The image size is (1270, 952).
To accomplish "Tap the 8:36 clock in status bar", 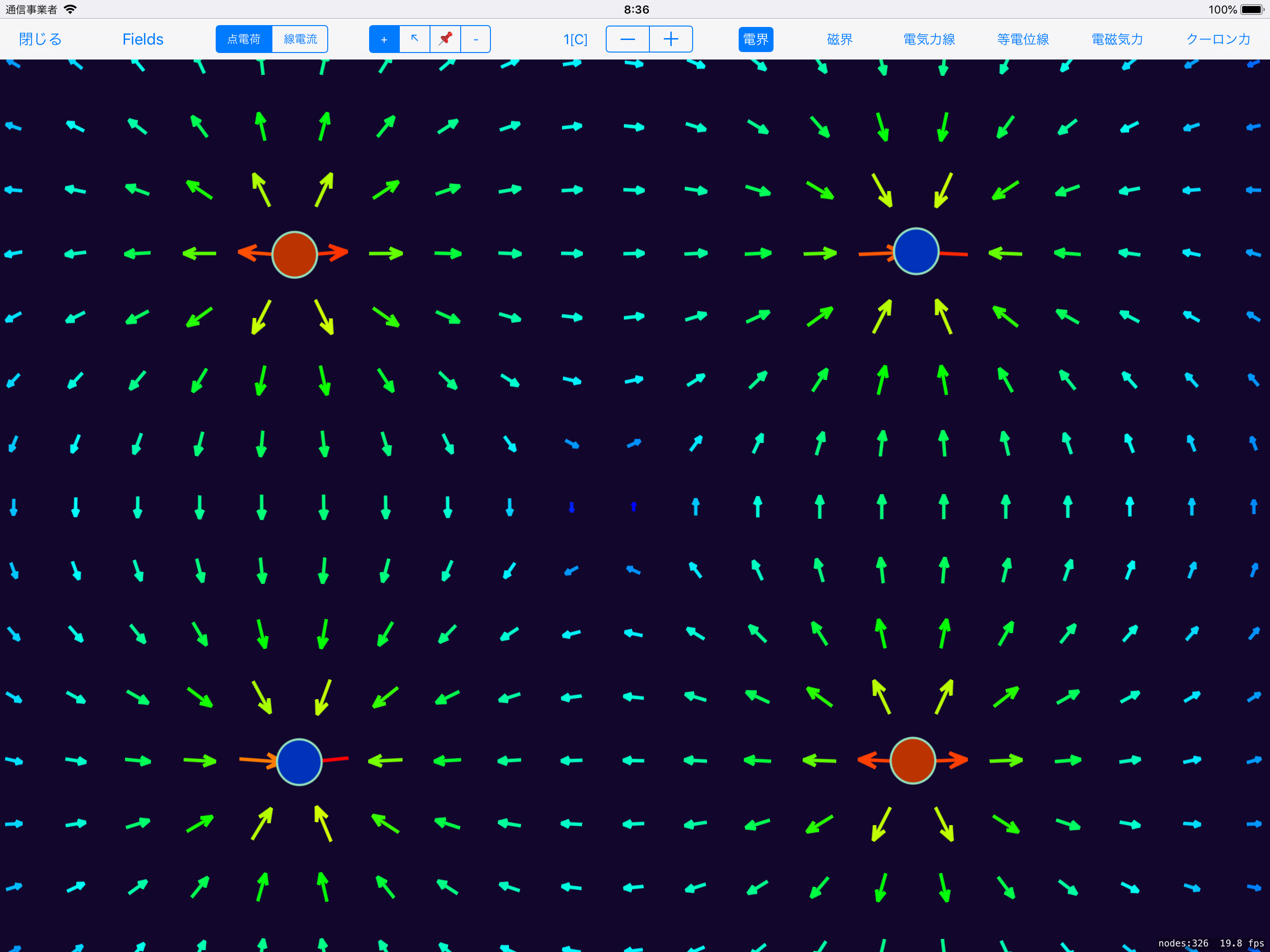I will pos(636,9).
